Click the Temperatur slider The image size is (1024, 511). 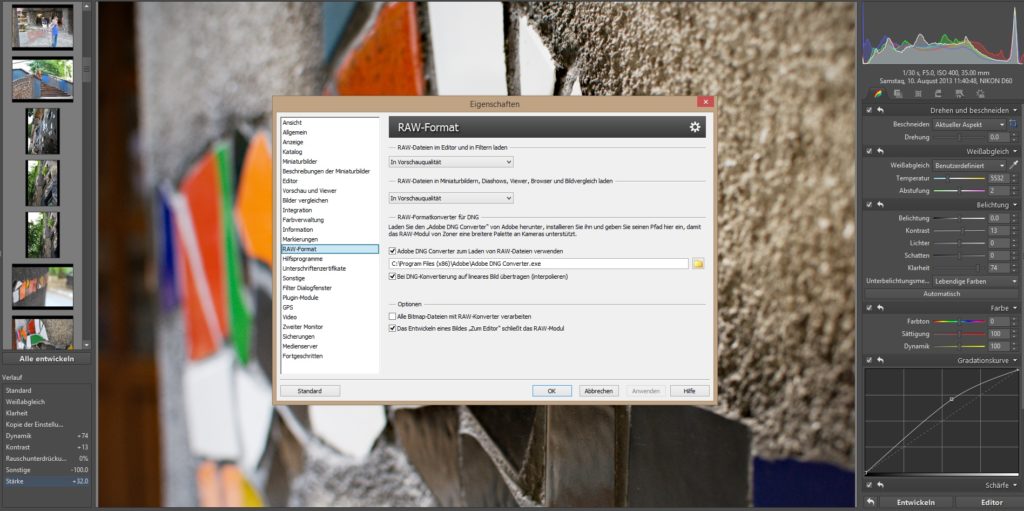959,178
